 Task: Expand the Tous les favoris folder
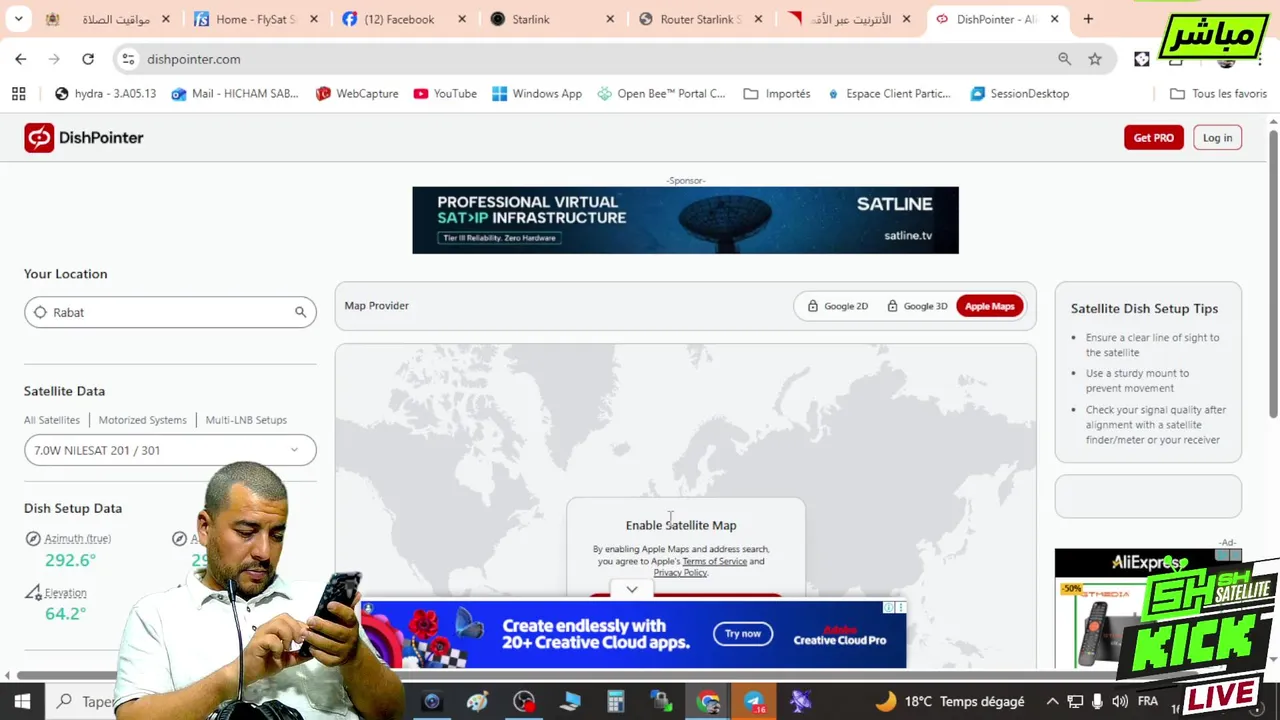[x=1218, y=93]
